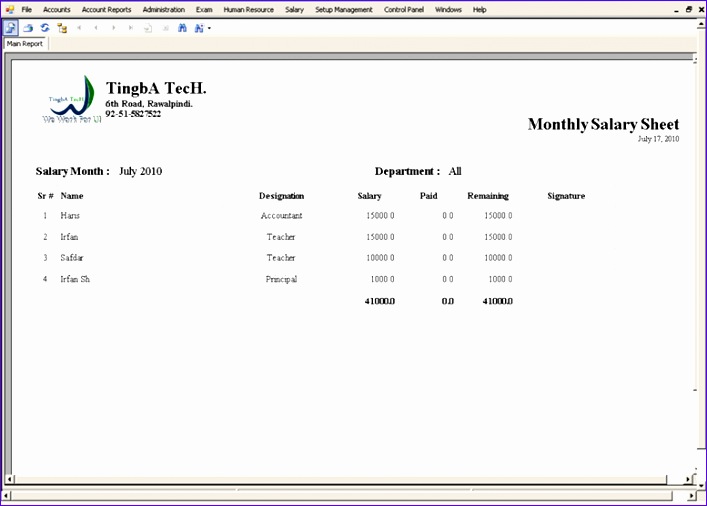Select the Main Report tab

coord(25,44)
